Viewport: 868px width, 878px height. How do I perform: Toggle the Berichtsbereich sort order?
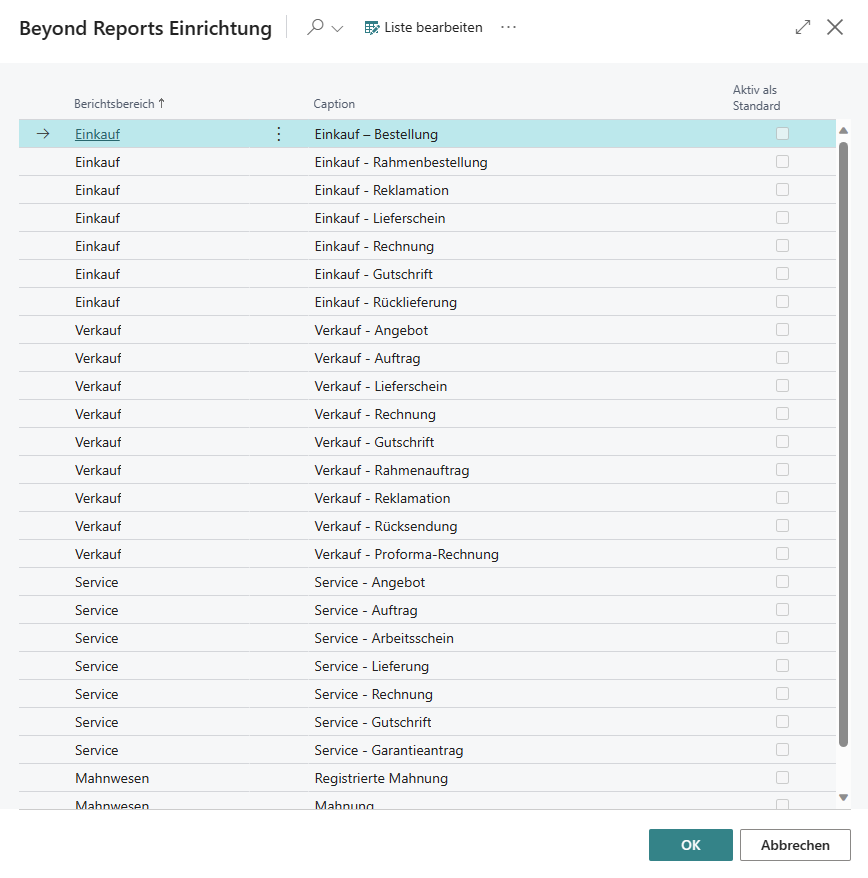click(119, 104)
